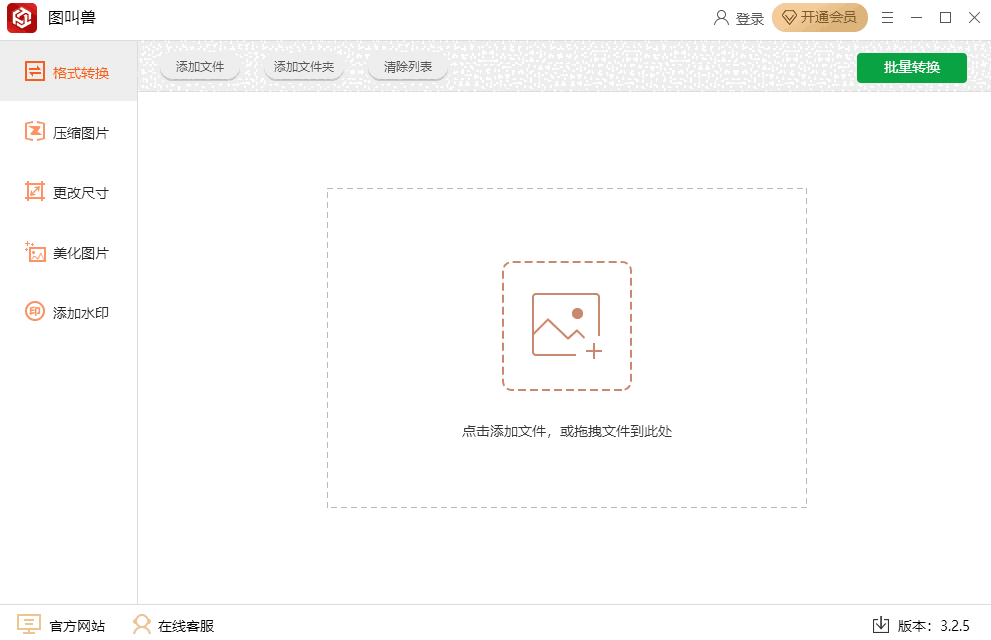991x640 pixels.
Task: Open the 压缩图片 compress icon
Action: click(35, 132)
